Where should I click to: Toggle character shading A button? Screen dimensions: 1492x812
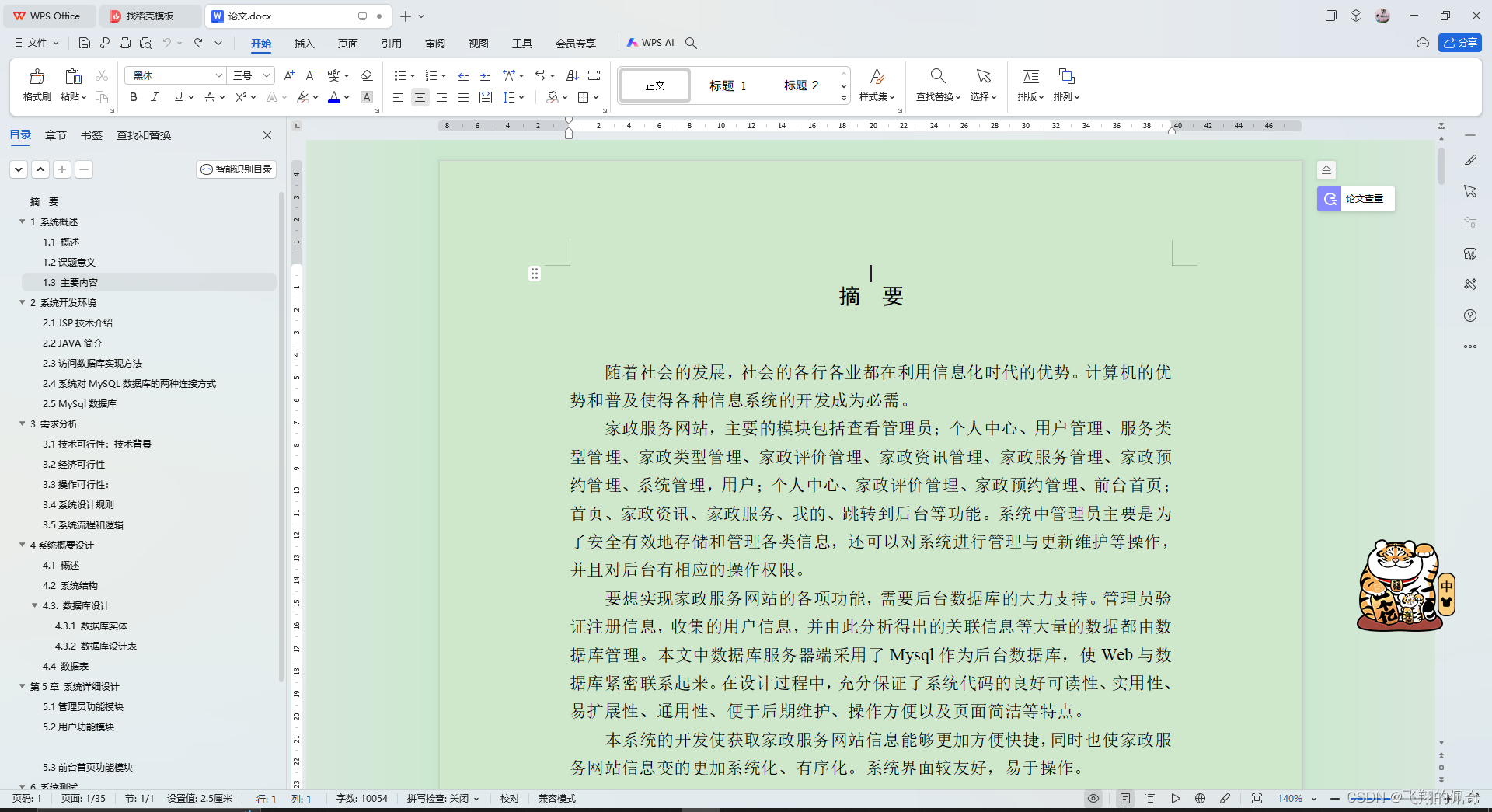pos(367,97)
